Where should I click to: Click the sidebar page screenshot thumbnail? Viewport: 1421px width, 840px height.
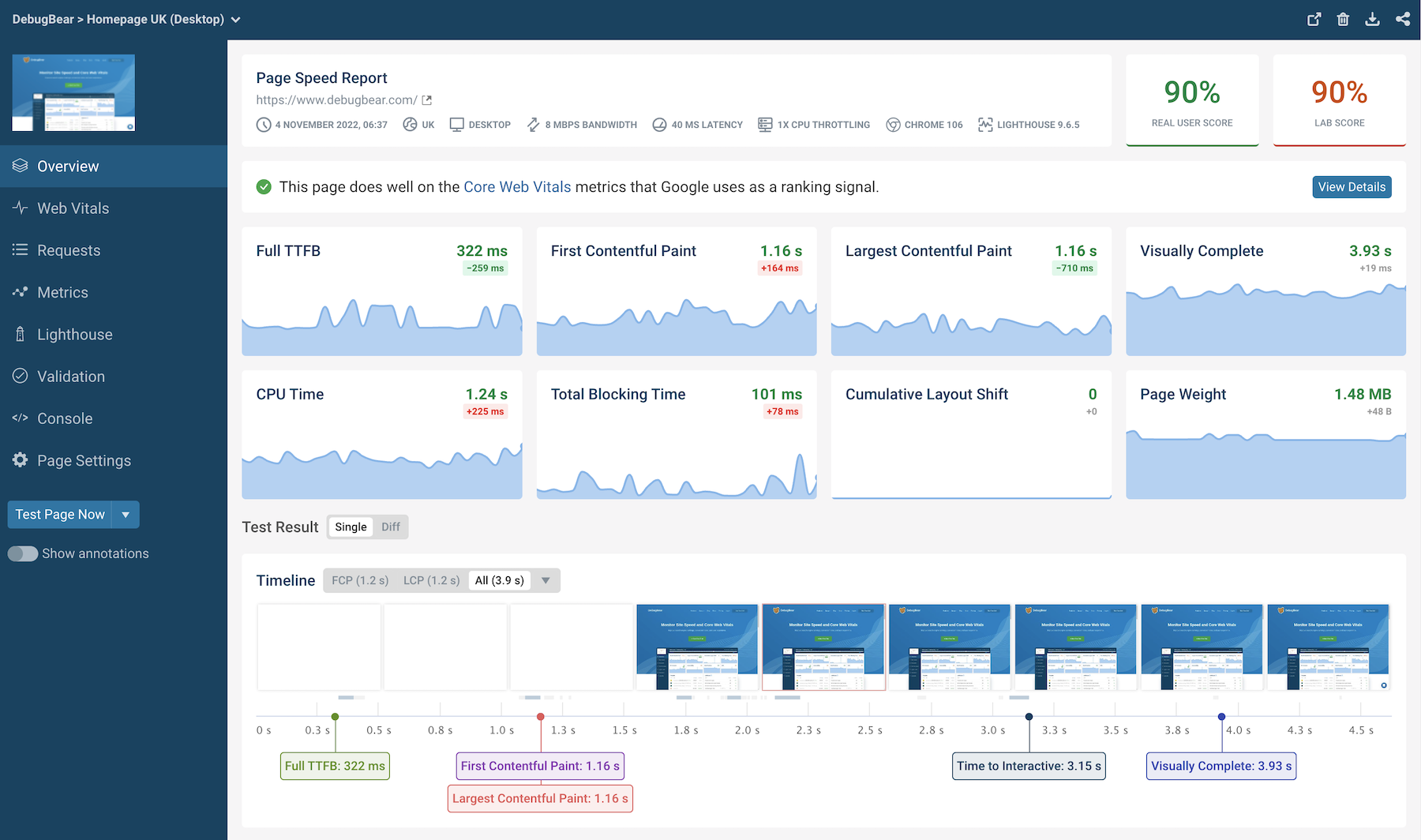click(73, 92)
